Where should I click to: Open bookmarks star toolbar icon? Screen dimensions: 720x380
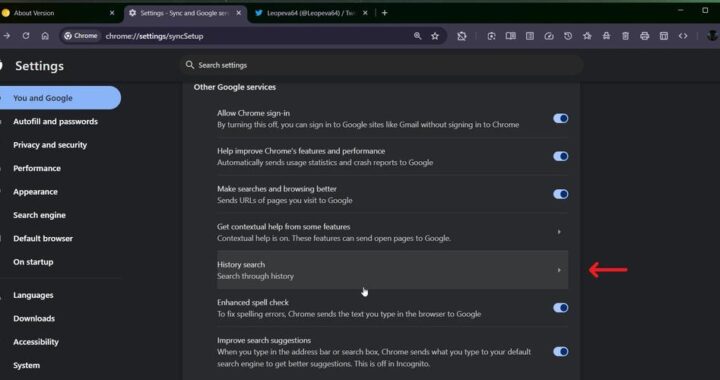pyautogui.click(x=587, y=36)
